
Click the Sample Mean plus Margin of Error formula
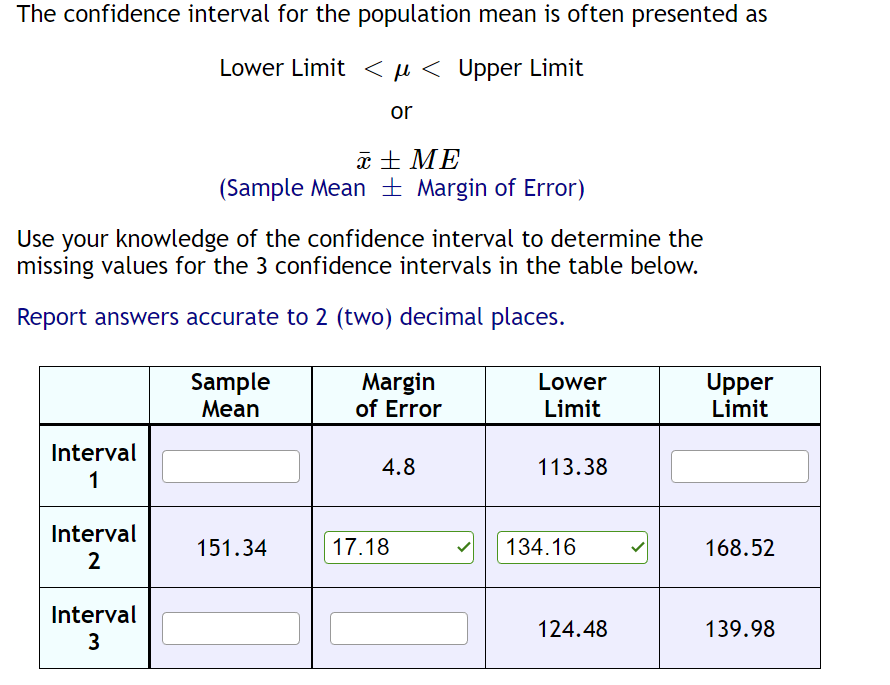click(x=400, y=188)
